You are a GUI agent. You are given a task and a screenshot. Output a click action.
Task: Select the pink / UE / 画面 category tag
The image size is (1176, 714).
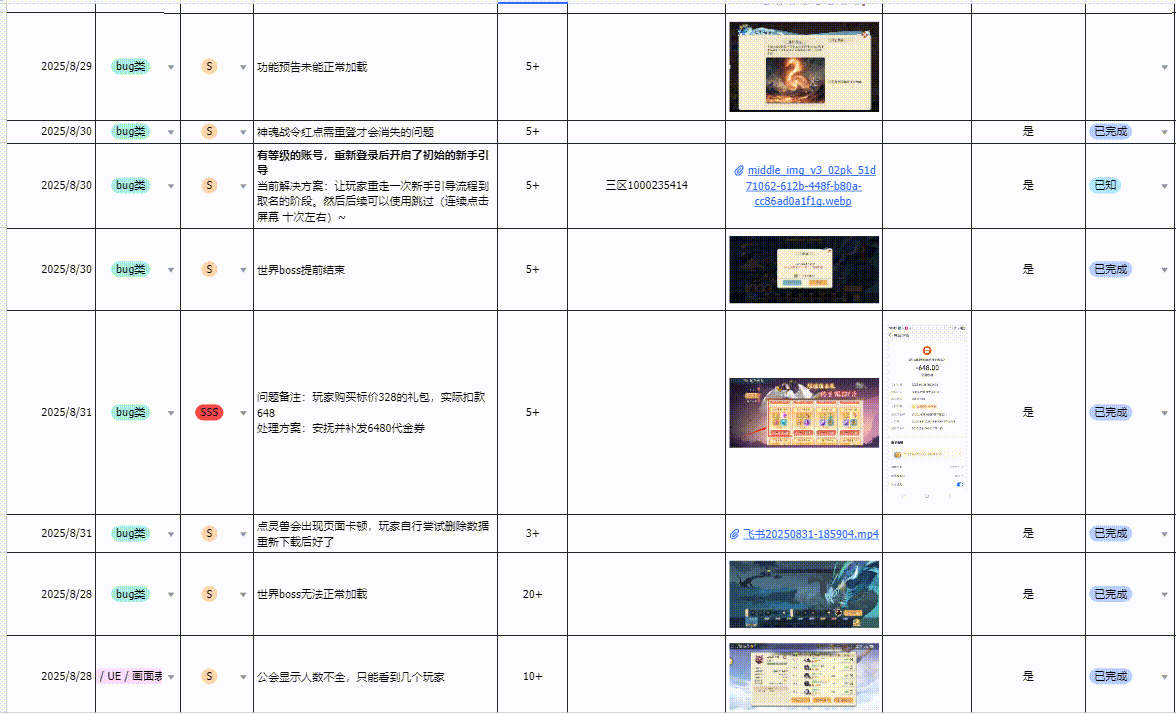130,676
